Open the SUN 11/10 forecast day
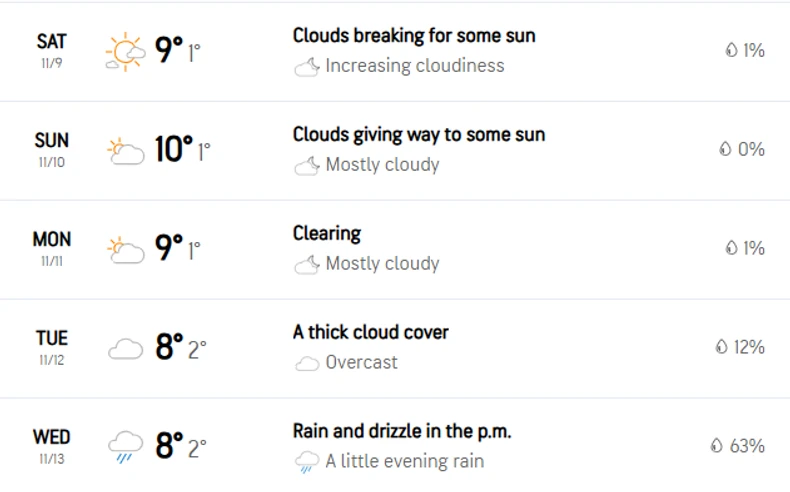790x492 pixels. (51, 149)
